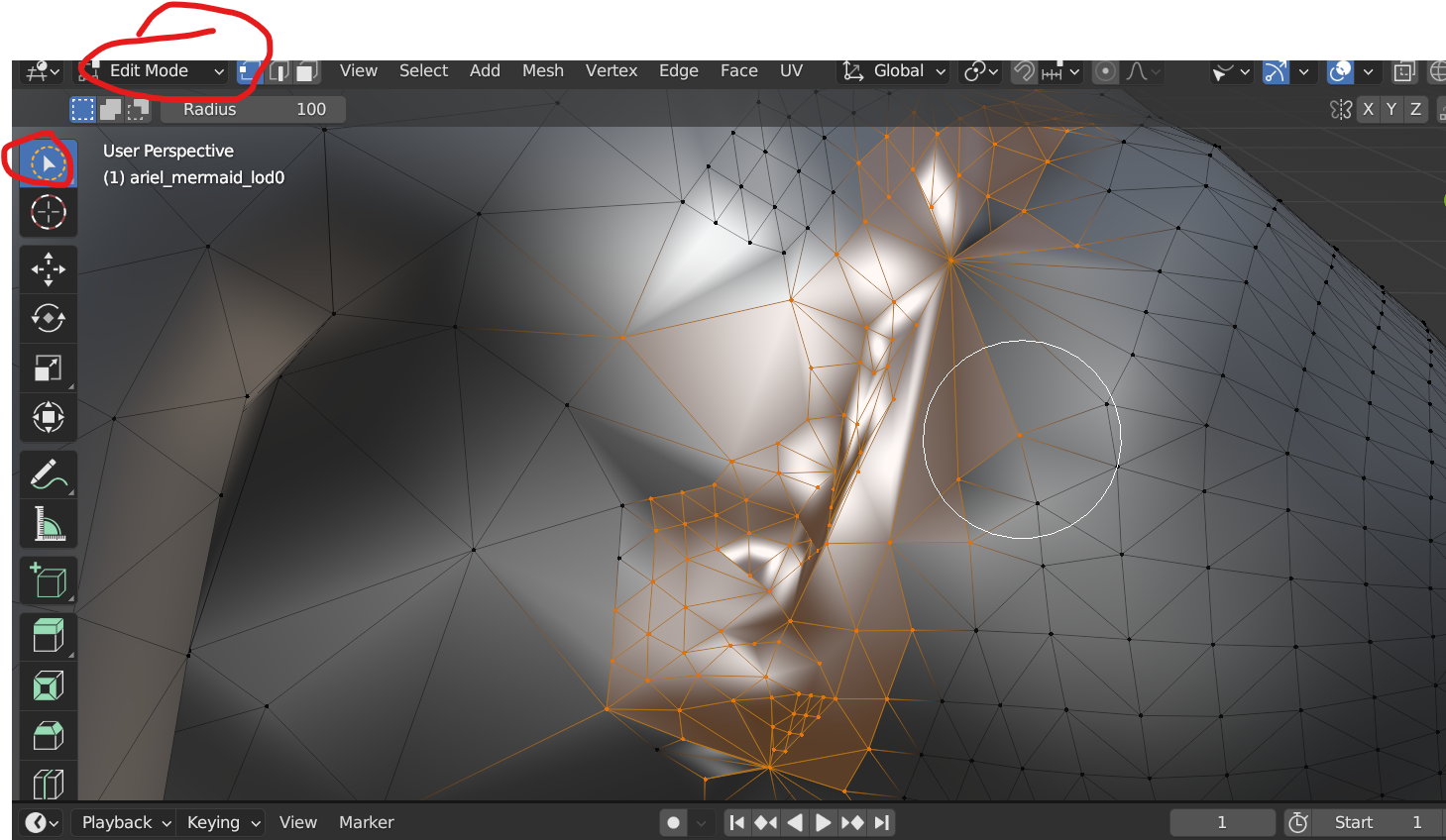Activate the 3D Cursor tool
Image resolution: width=1446 pixels, height=840 pixels.
[x=49, y=212]
